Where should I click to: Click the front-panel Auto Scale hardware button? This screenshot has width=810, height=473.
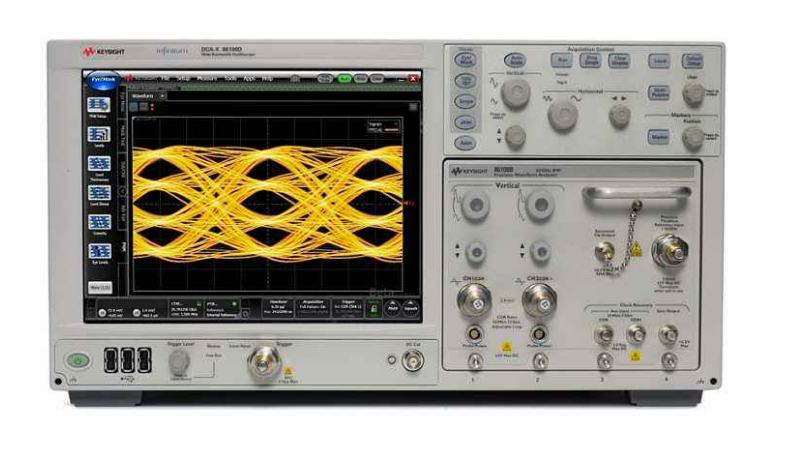515,60
